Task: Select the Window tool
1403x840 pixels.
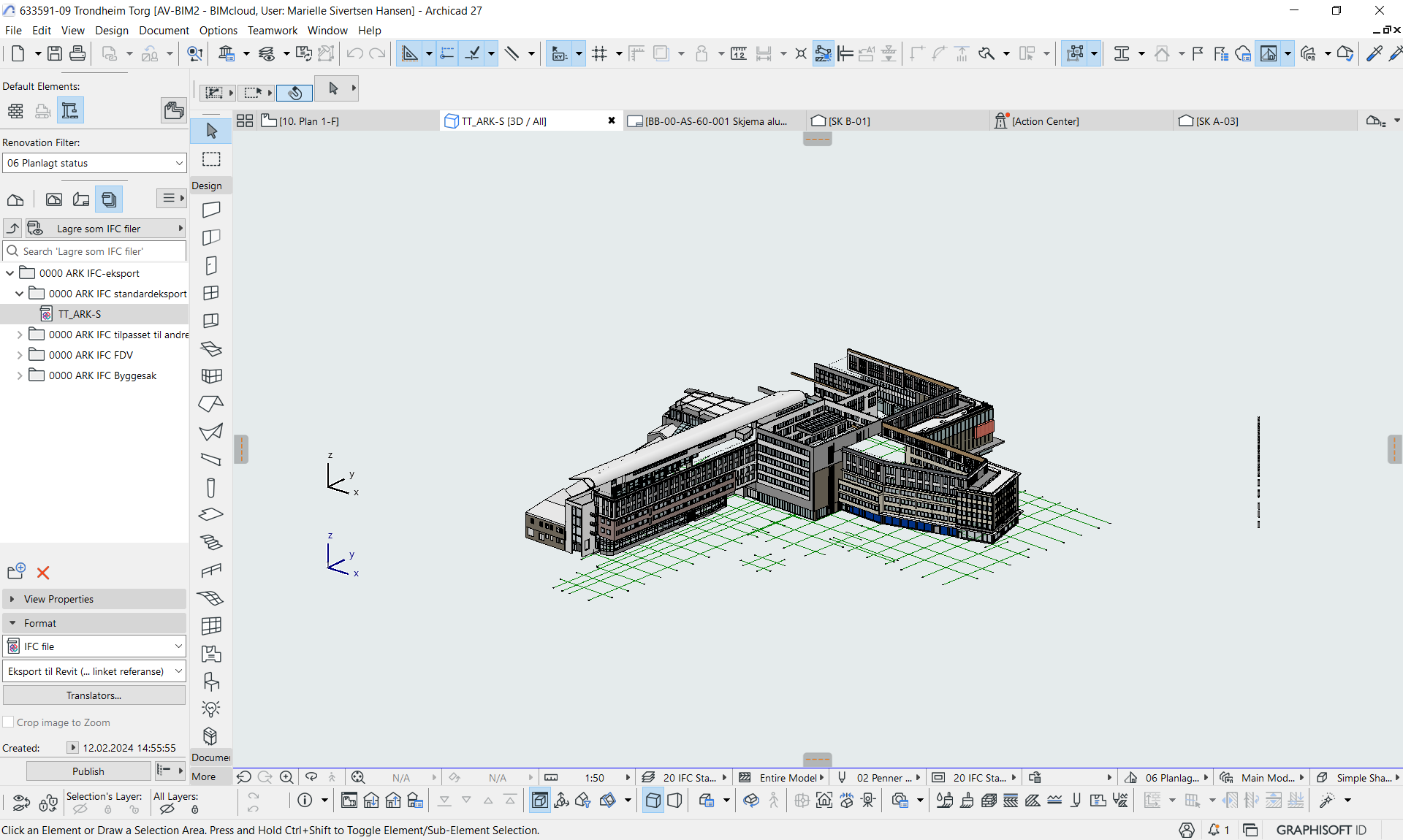Action: 211,293
